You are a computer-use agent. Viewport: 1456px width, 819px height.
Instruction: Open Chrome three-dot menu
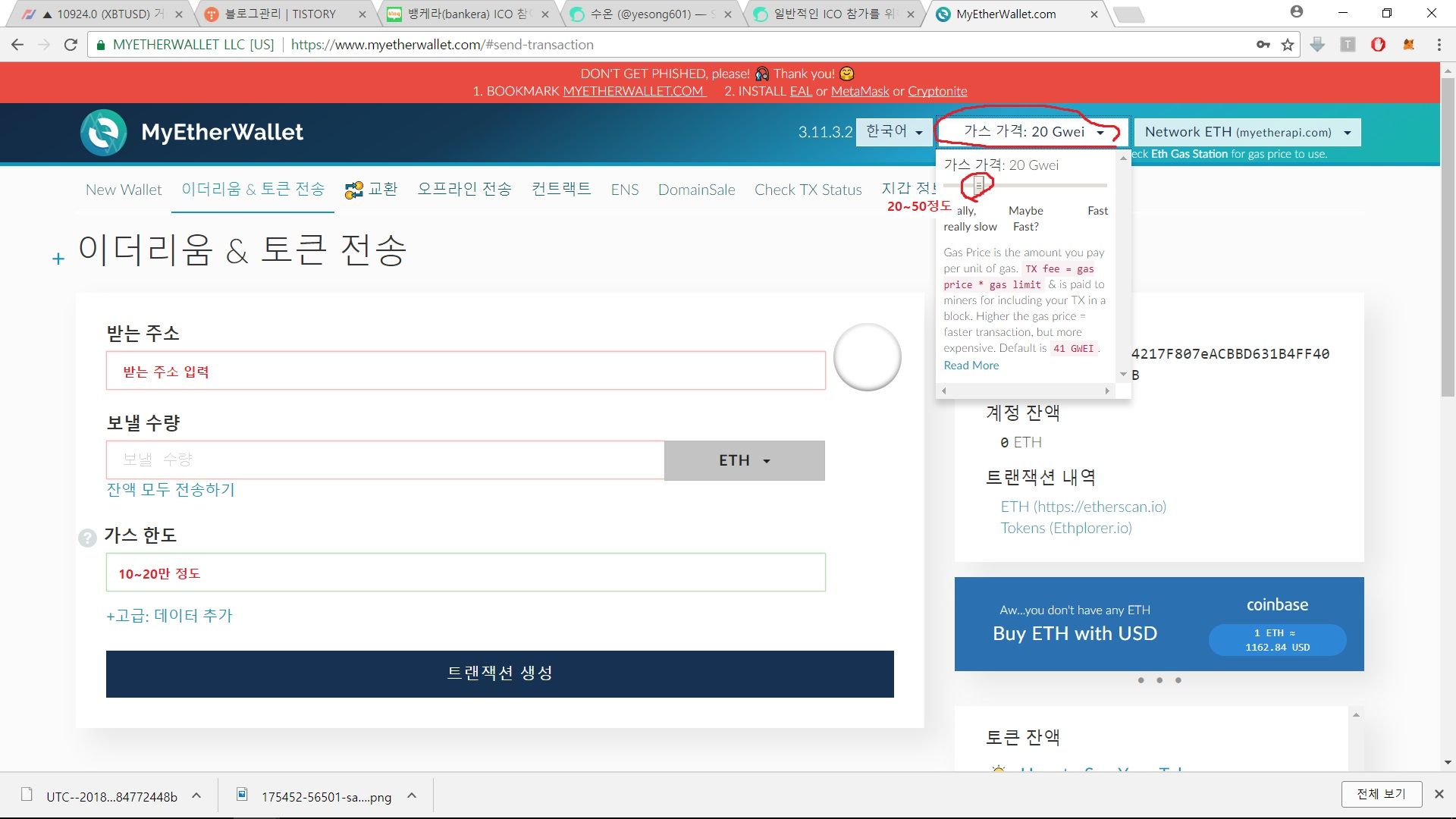tap(1439, 45)
